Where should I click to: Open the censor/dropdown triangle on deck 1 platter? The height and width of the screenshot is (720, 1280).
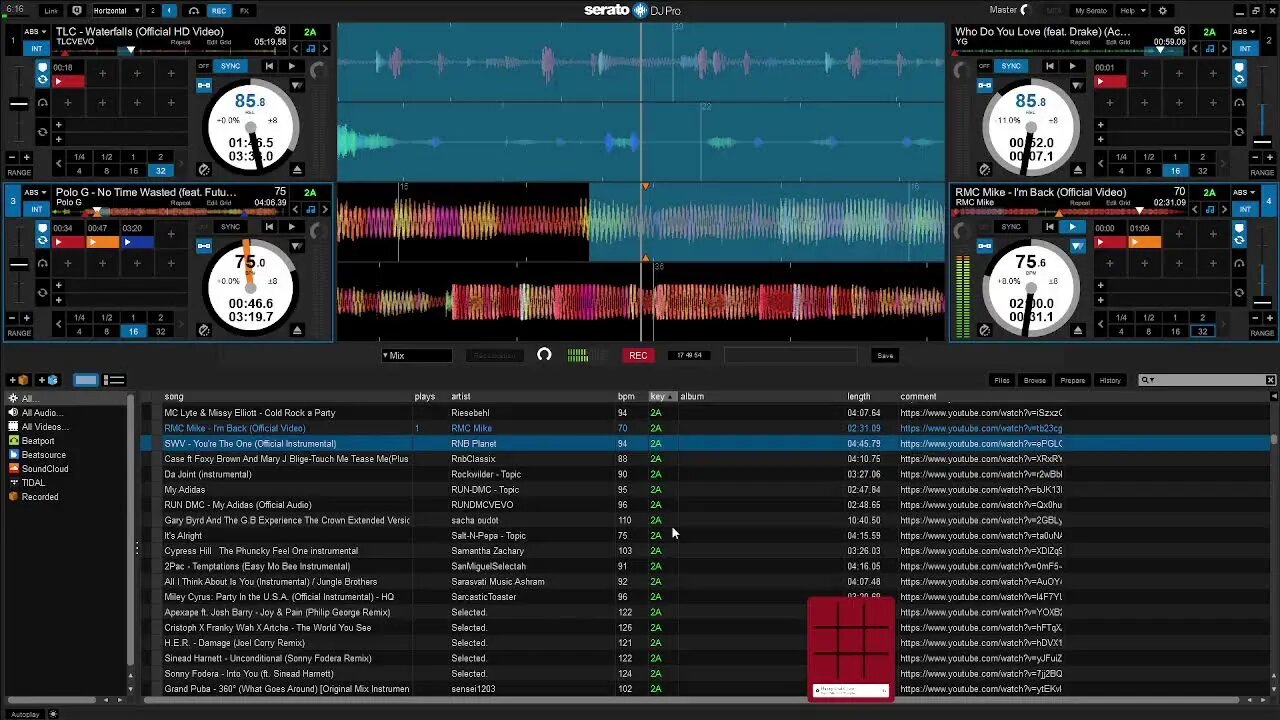297,86
